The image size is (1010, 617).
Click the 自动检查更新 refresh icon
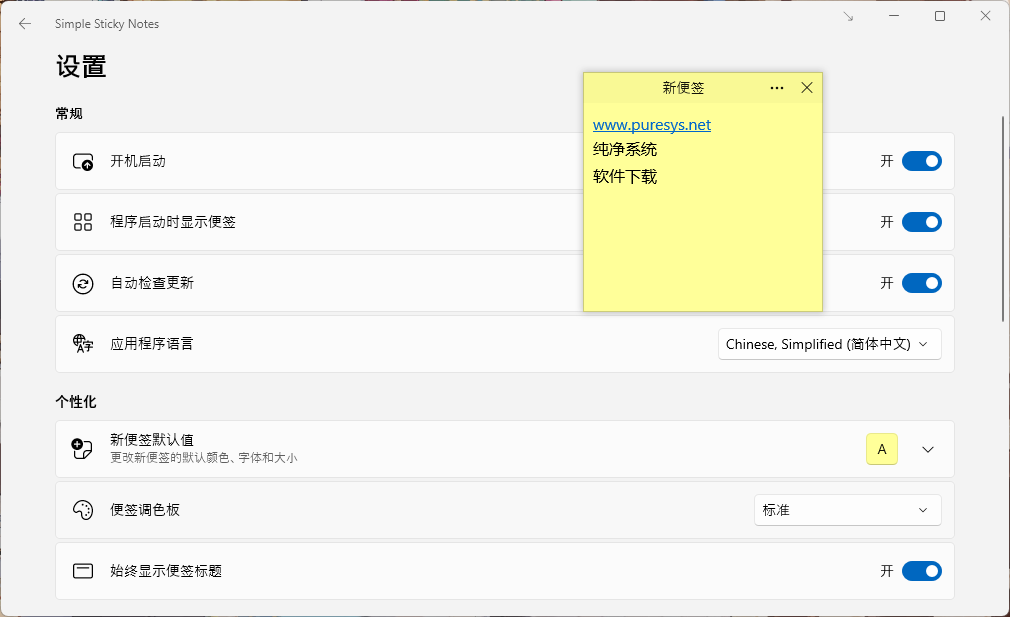coord(82,283)
